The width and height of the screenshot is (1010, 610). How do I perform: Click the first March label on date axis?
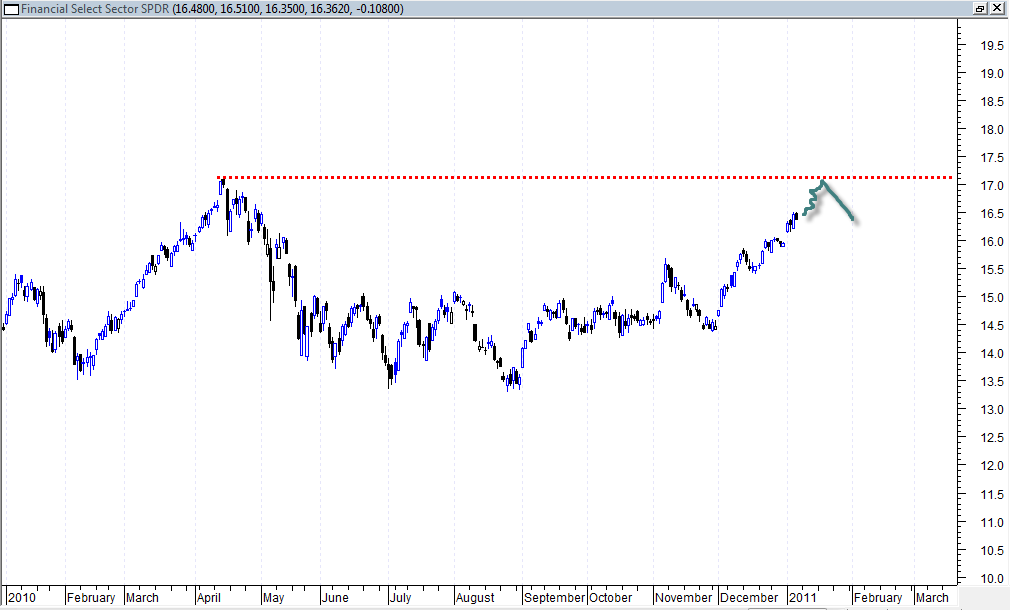point(142,598)
